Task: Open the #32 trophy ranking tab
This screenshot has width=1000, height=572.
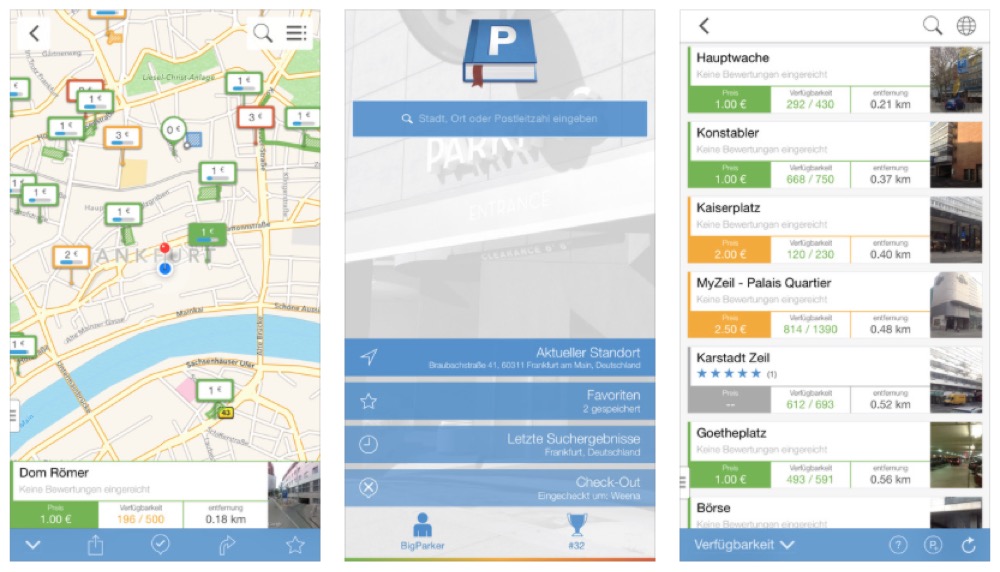Action: pos(576,531)
